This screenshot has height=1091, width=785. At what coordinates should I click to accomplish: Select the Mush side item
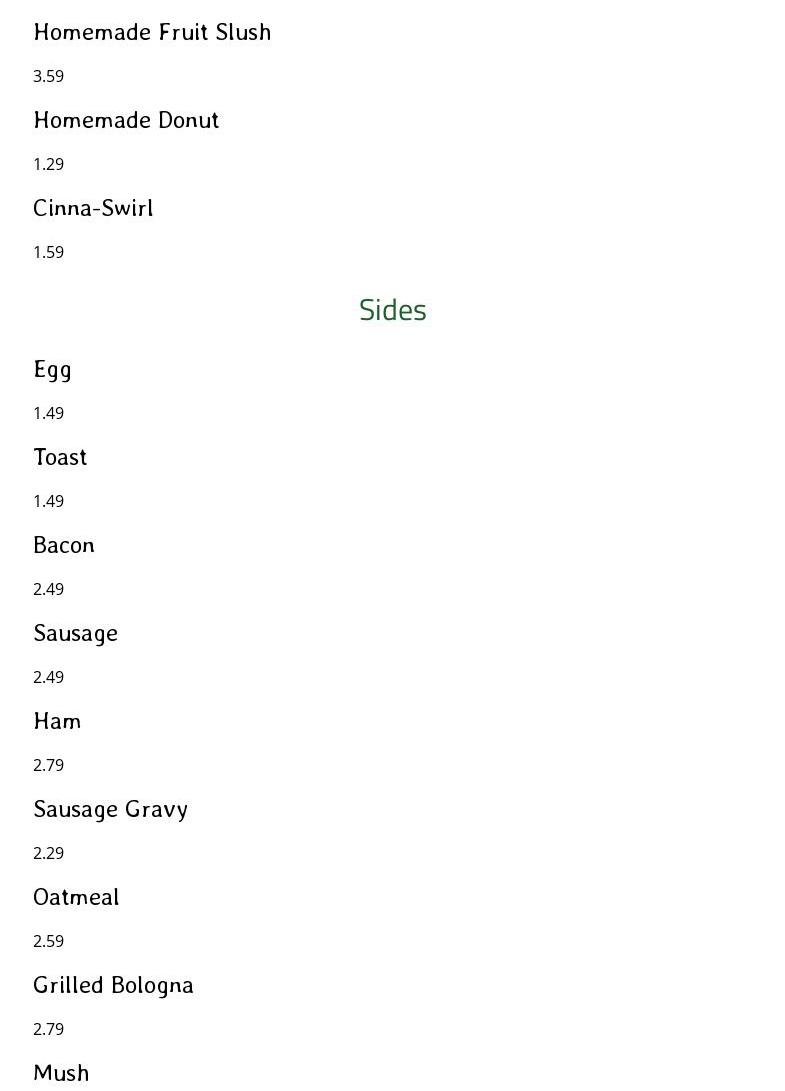point(61,1073)
